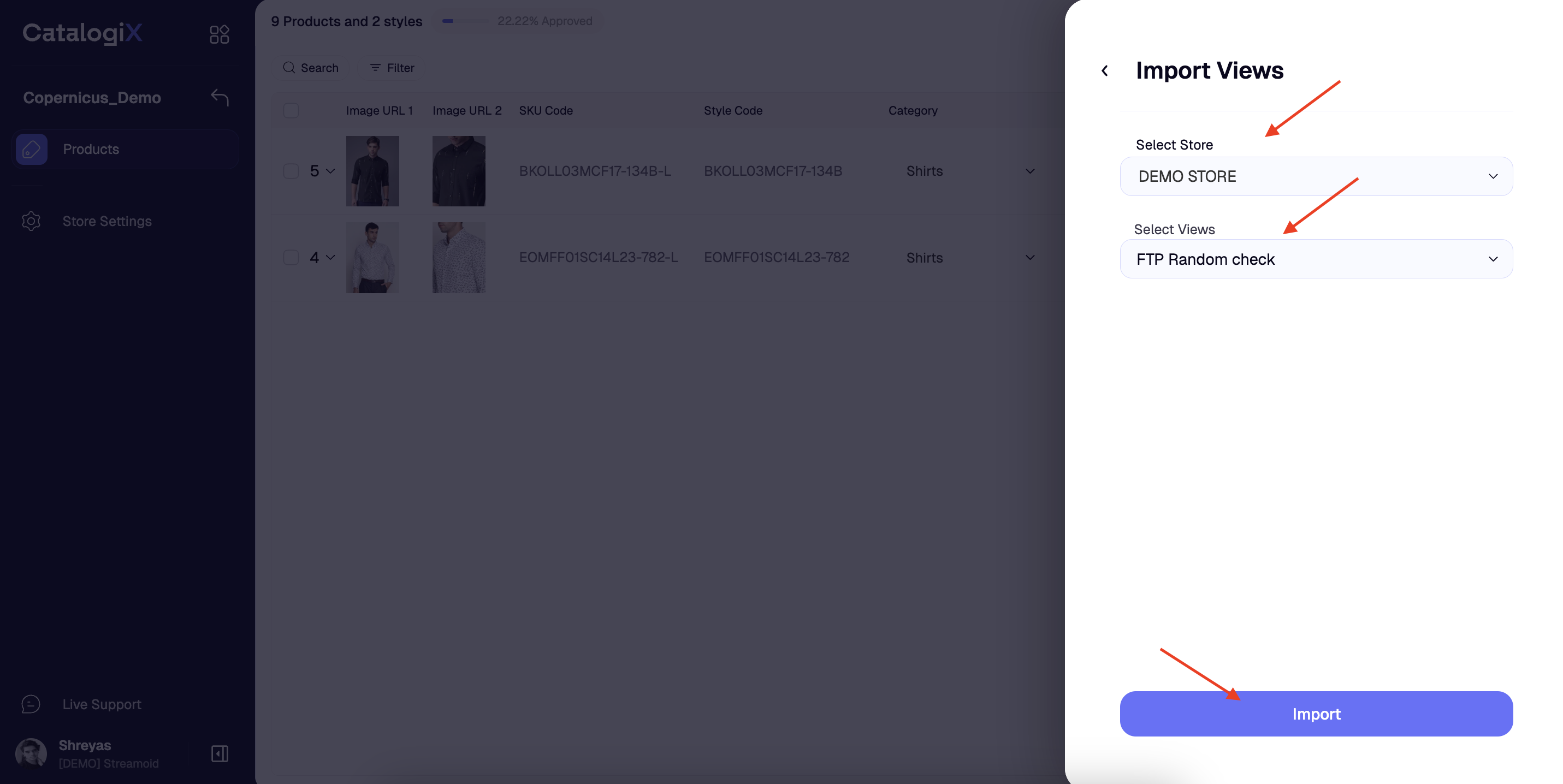
Task: Click the Import button
Action: click(x=1316, y=714)
